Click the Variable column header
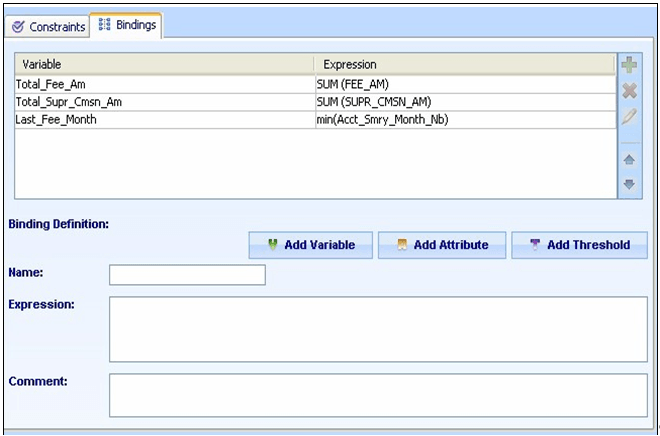 click(165, 64)
